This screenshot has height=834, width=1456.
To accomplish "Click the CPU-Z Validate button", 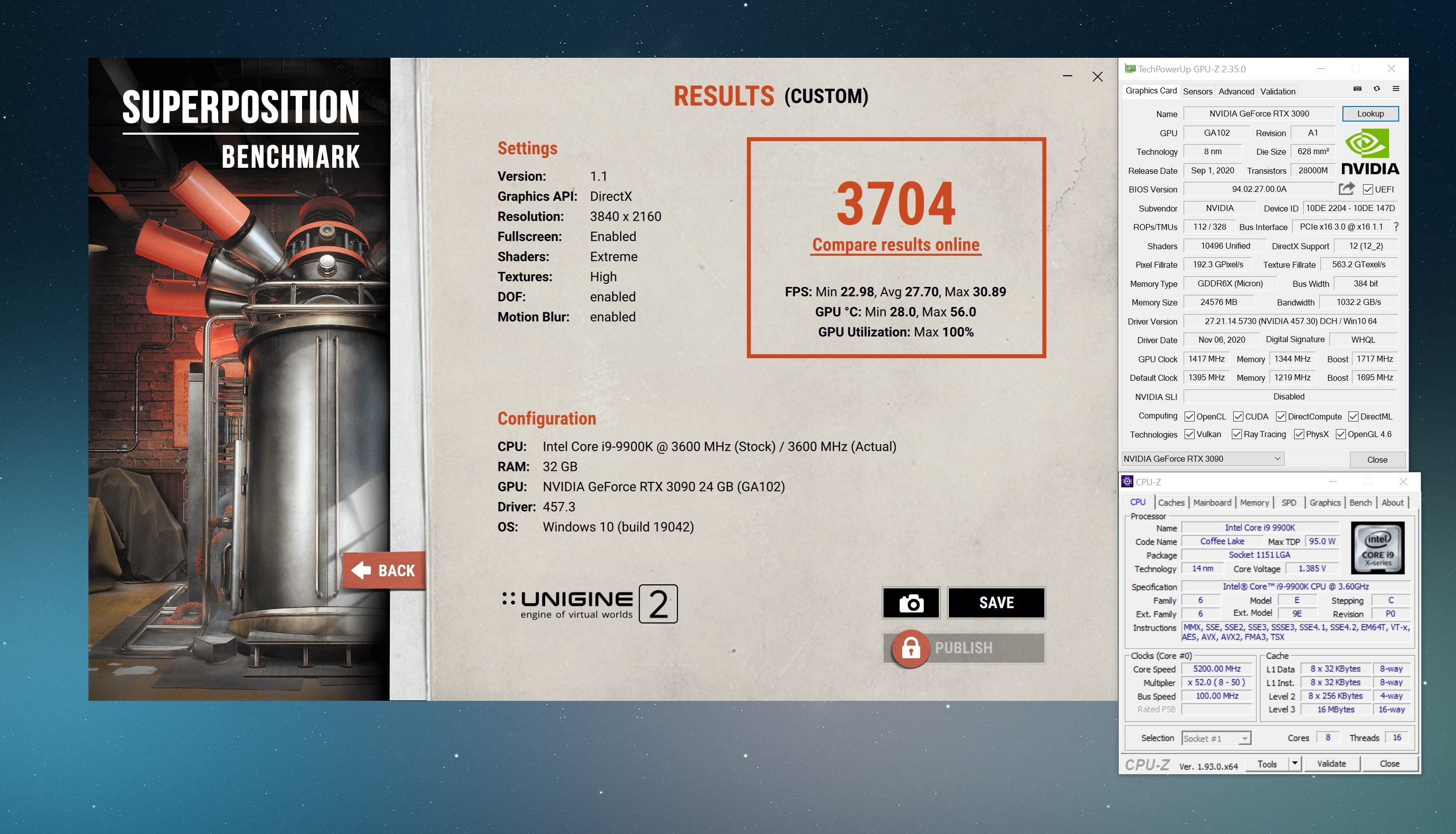I will 1331,764.
